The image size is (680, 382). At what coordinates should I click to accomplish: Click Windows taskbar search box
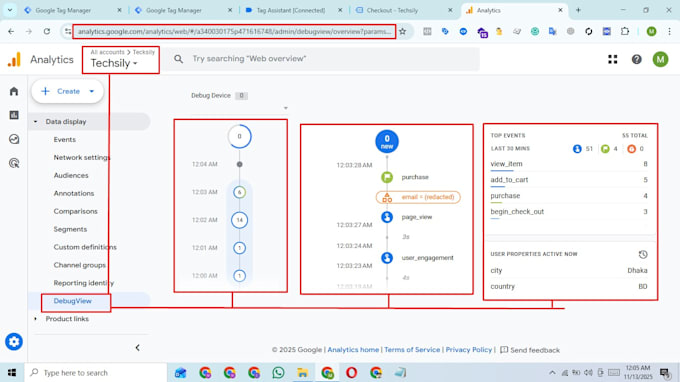(x=95, y=372)
